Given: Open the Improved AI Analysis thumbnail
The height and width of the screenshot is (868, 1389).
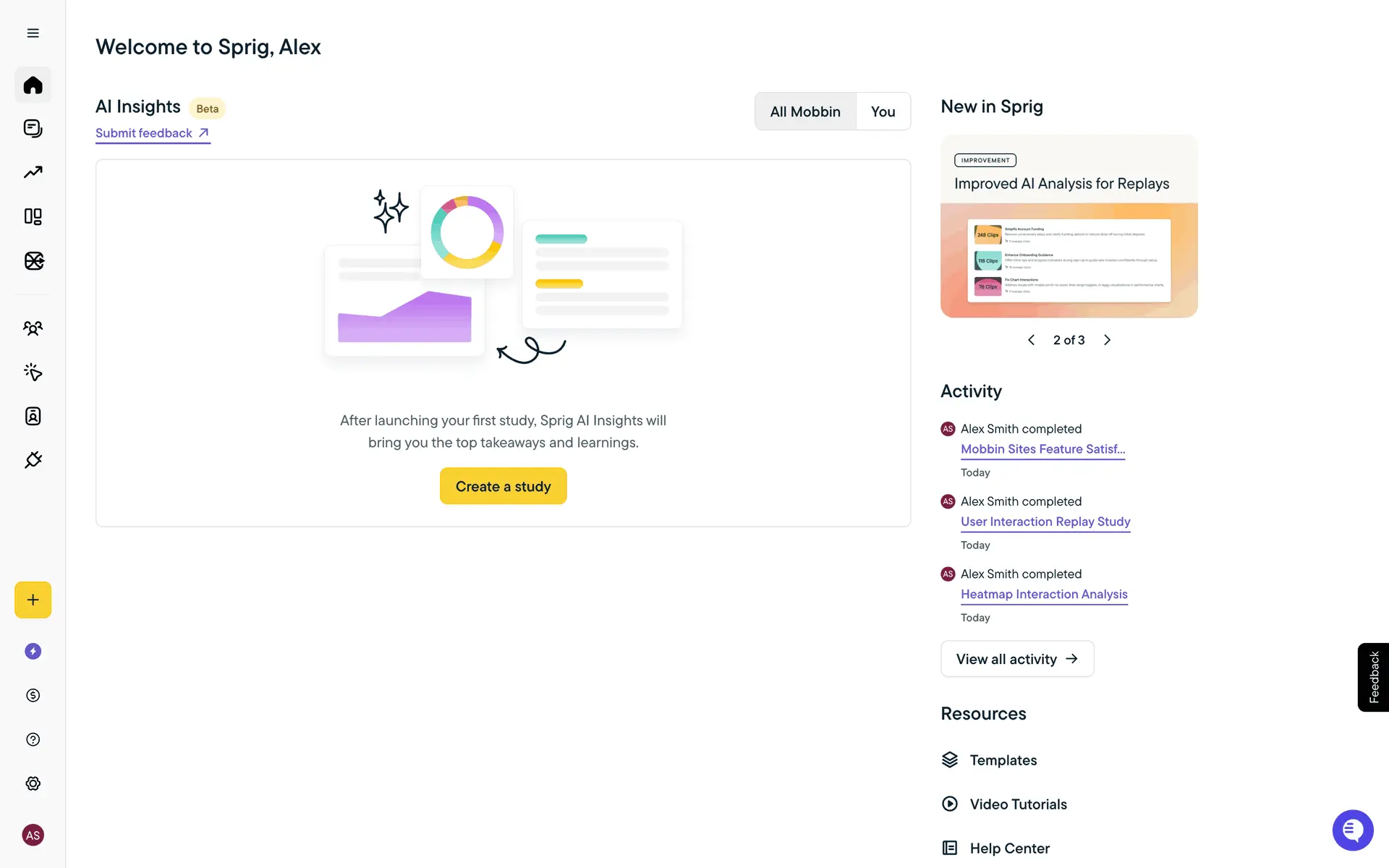Looking at the screenshot, I should click(x=1069, y=260).
